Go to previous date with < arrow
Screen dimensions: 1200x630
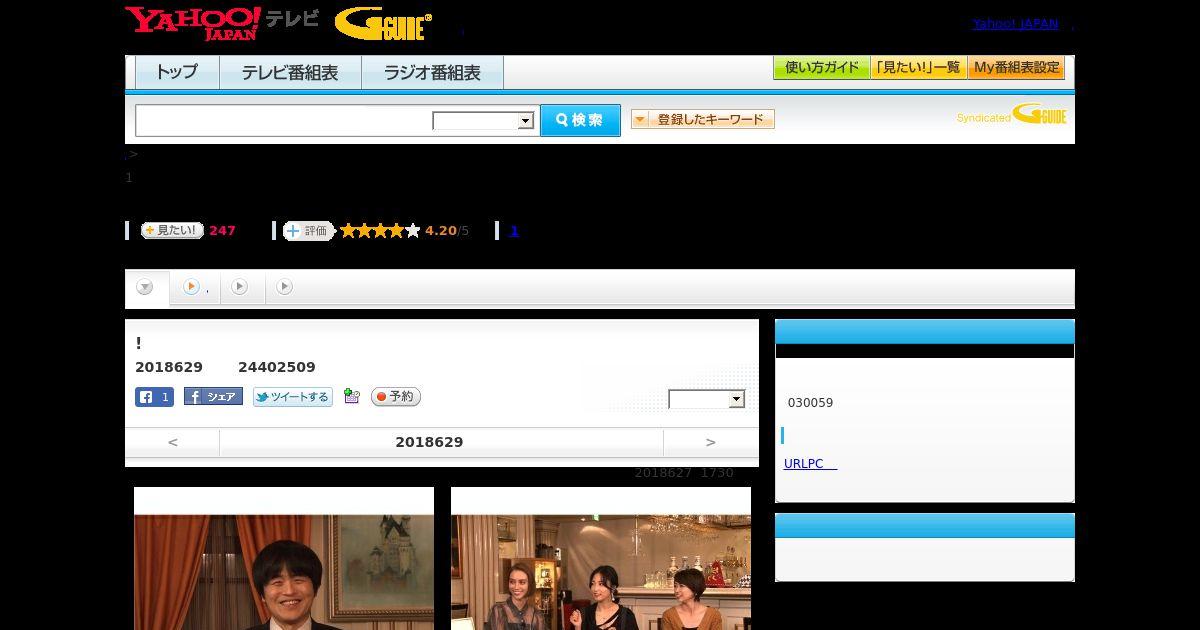tap(172, 442)
